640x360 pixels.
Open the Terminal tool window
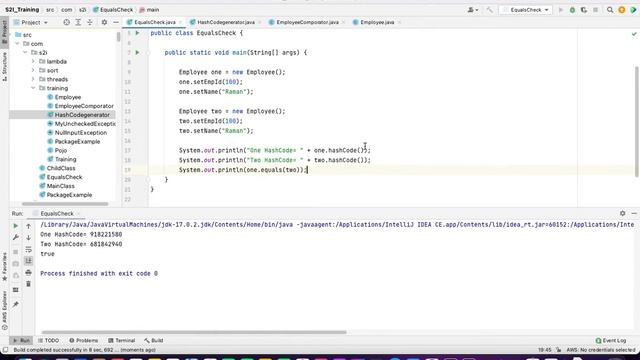pos(122,340)
